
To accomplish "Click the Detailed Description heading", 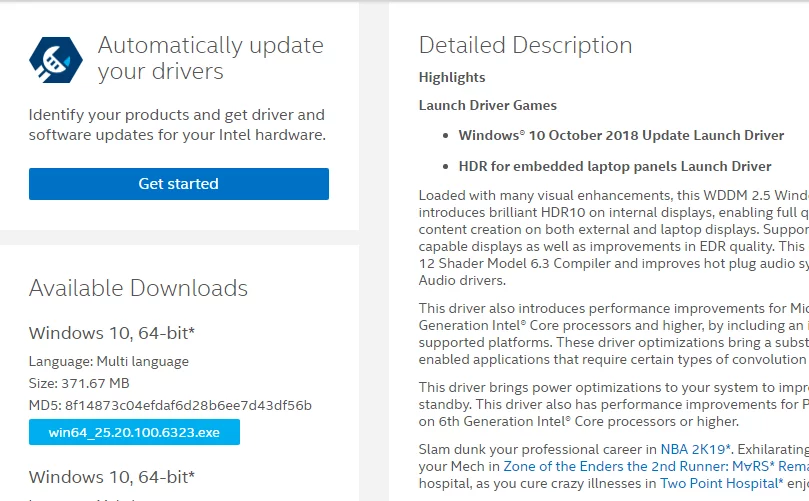I will [525, 45].
